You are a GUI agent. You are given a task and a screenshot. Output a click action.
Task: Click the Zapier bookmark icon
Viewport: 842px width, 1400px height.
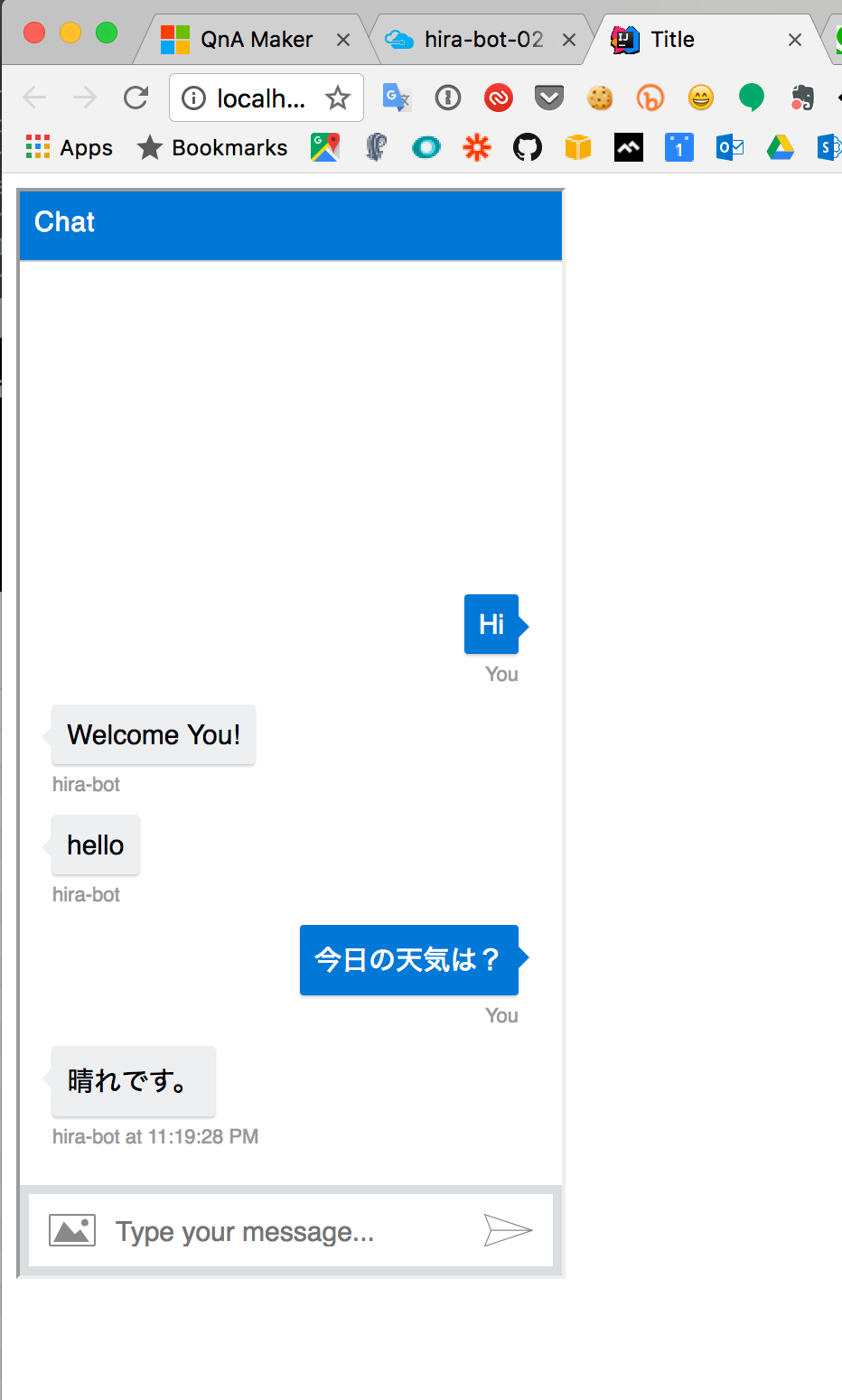tap(476, 147)
